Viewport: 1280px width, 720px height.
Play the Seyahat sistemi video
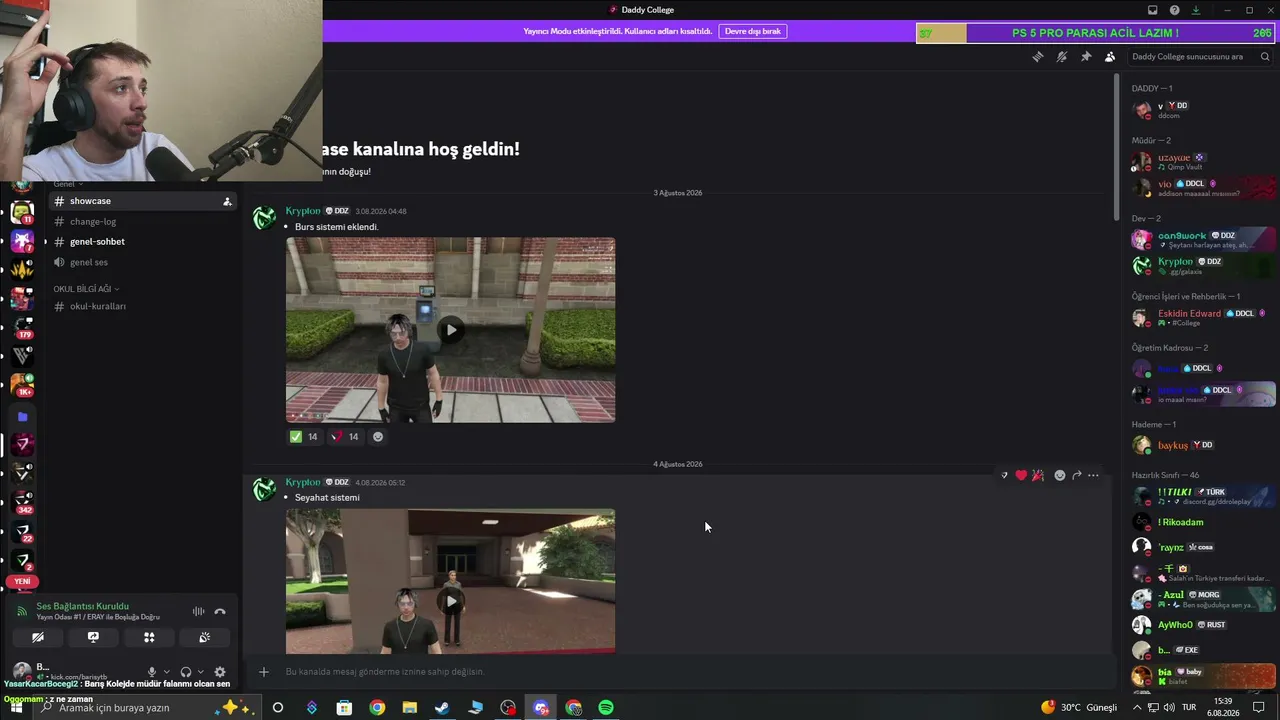pyautogui.click(x=451, y=601)
